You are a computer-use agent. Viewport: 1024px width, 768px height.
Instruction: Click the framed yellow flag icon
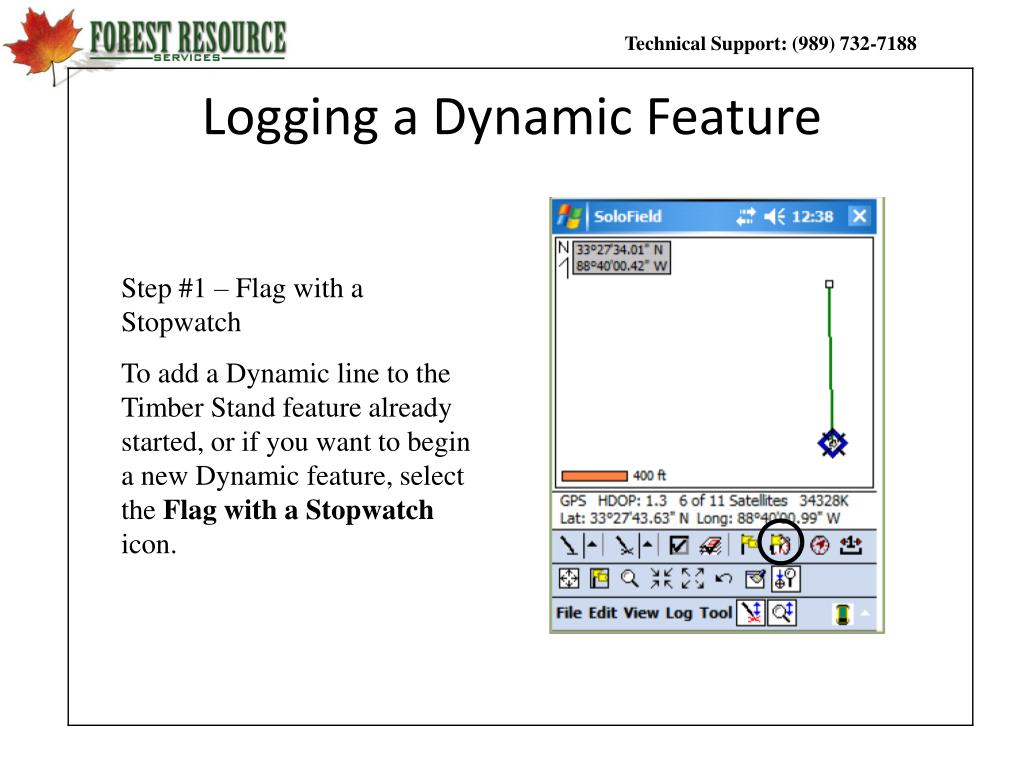(x=599, y=579)
